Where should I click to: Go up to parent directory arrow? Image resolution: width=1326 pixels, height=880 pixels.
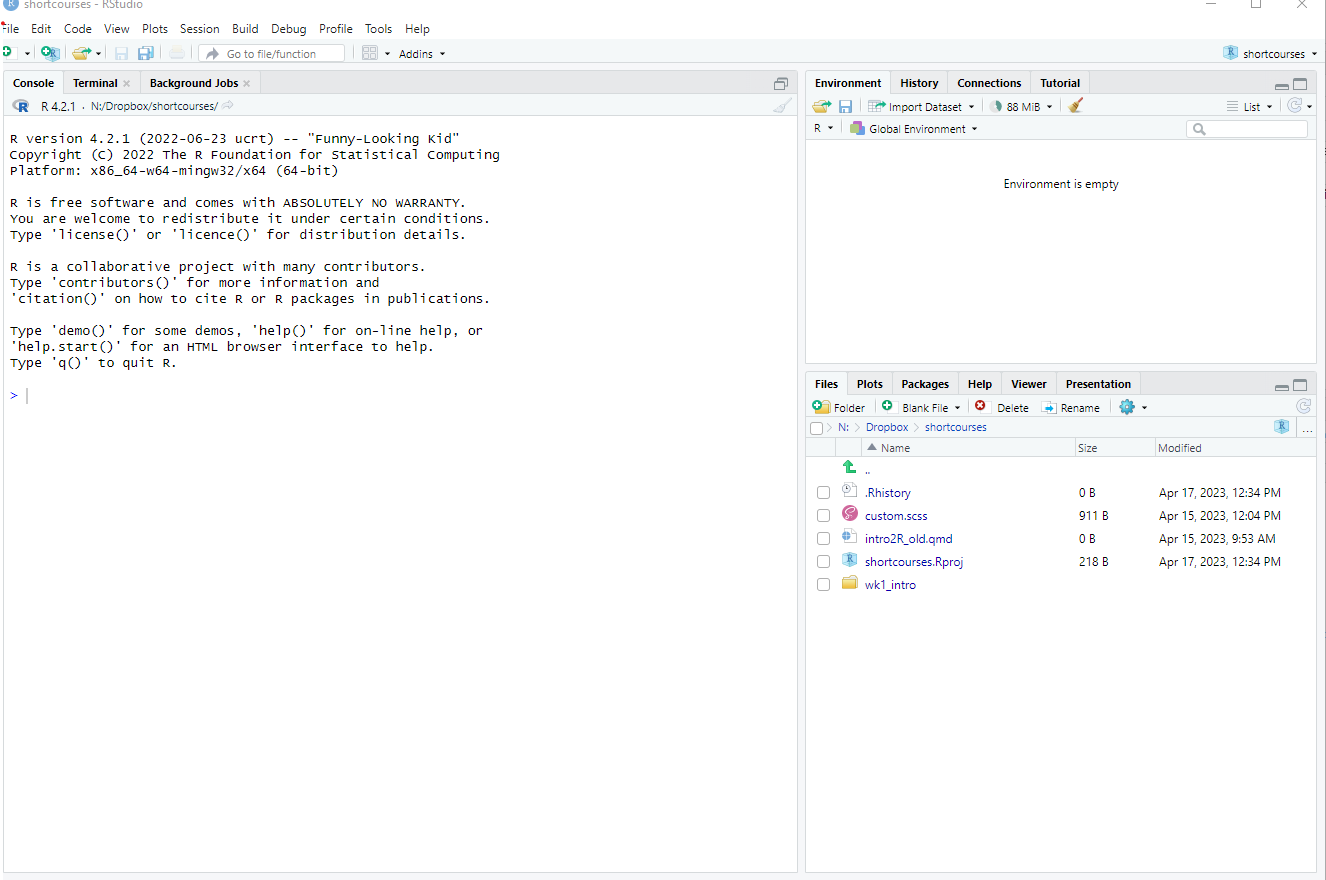pos(849,468)
